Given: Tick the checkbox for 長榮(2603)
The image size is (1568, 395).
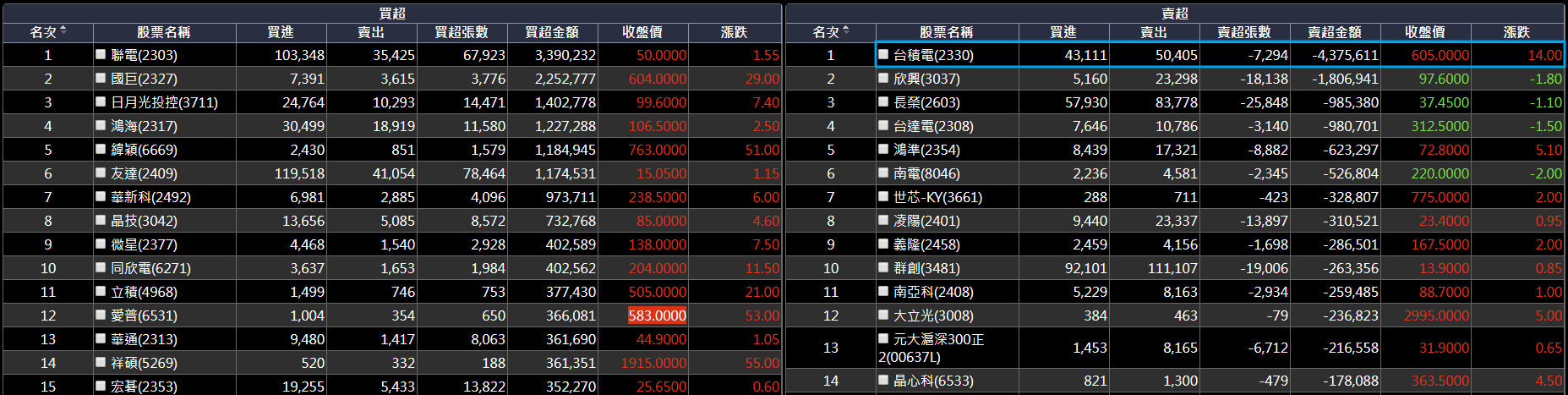Looking at the screenshot, I should point(883,102).
